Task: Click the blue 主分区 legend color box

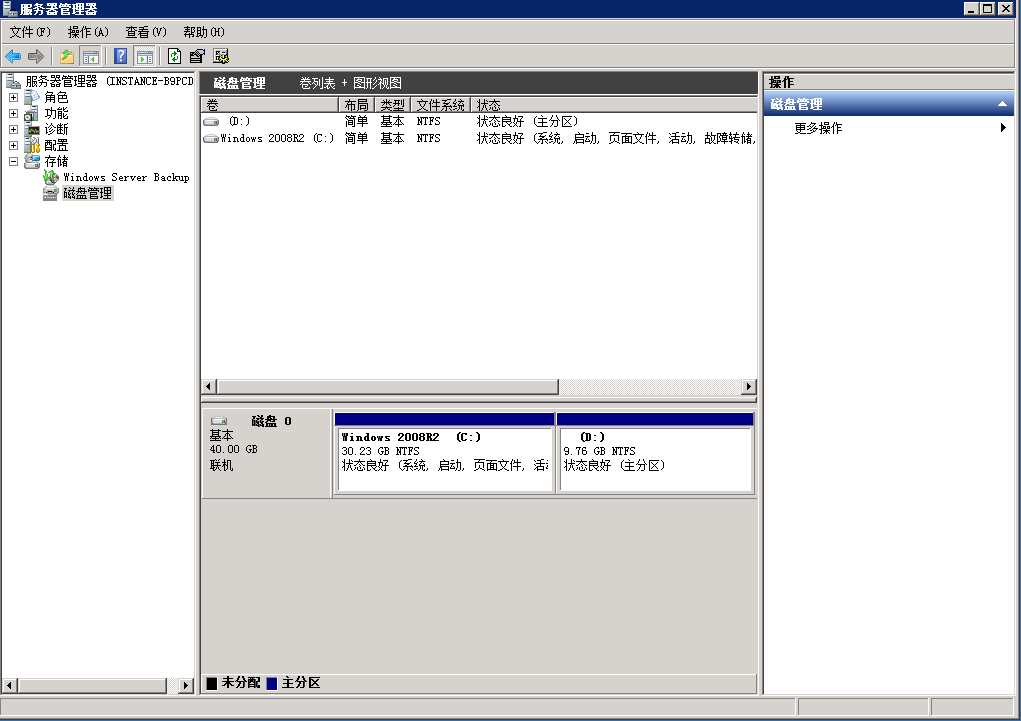Action: 272,683
